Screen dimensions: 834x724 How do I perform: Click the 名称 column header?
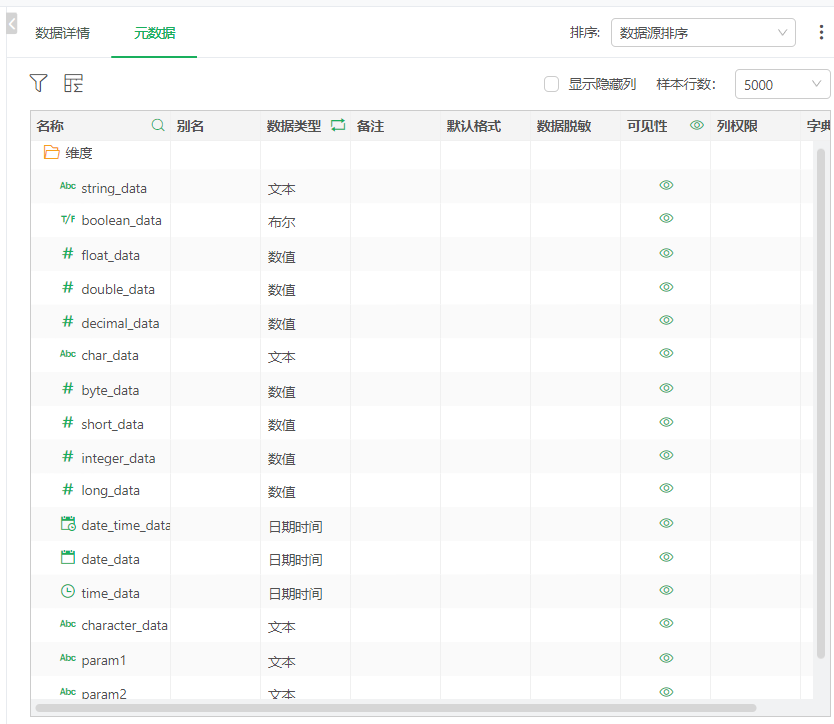coord(50,126)
